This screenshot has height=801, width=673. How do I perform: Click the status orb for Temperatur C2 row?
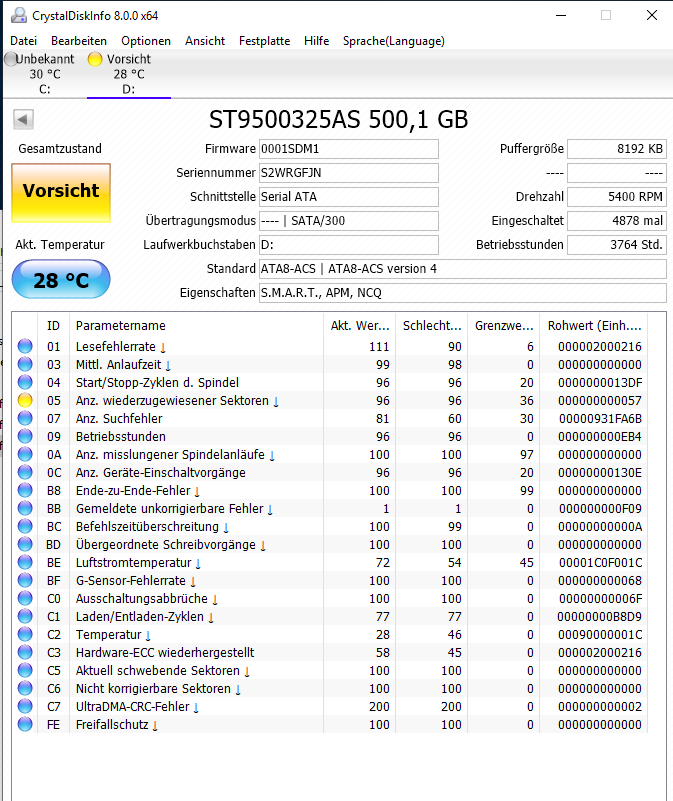pyautogui.click(x=25, y=634)
